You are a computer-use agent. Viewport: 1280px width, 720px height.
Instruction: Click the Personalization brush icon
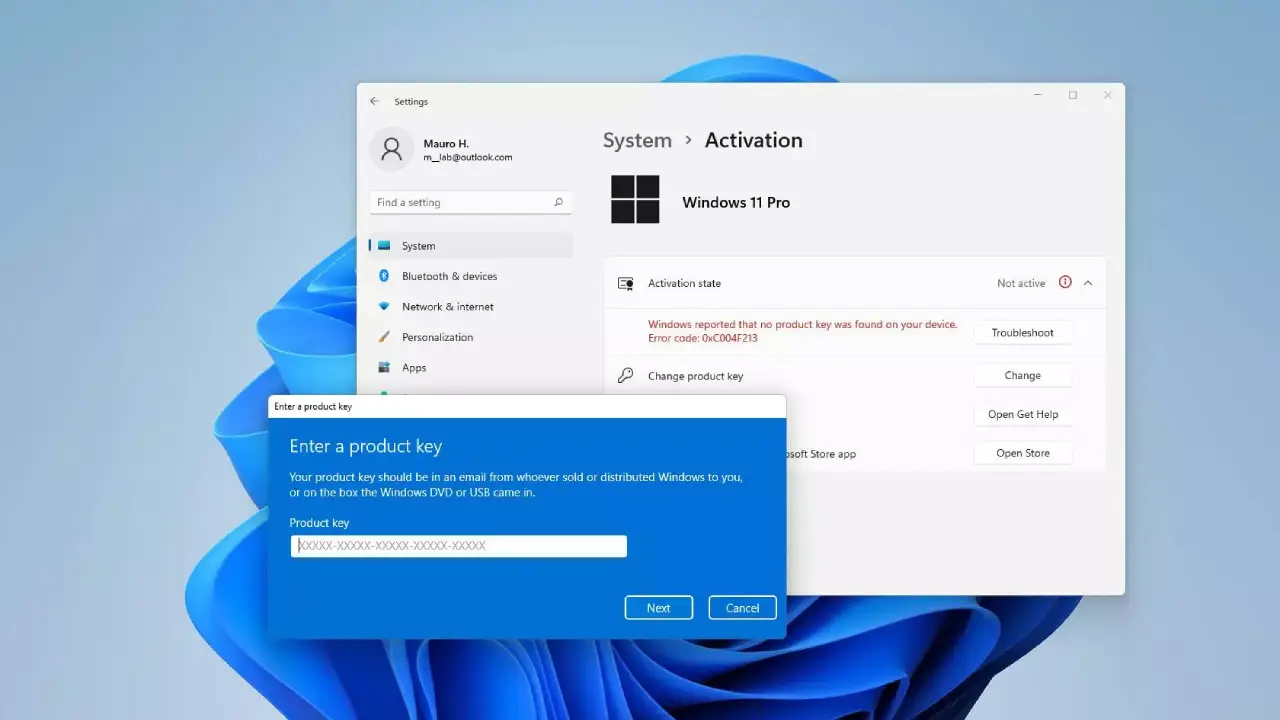(x=384, y=337)
